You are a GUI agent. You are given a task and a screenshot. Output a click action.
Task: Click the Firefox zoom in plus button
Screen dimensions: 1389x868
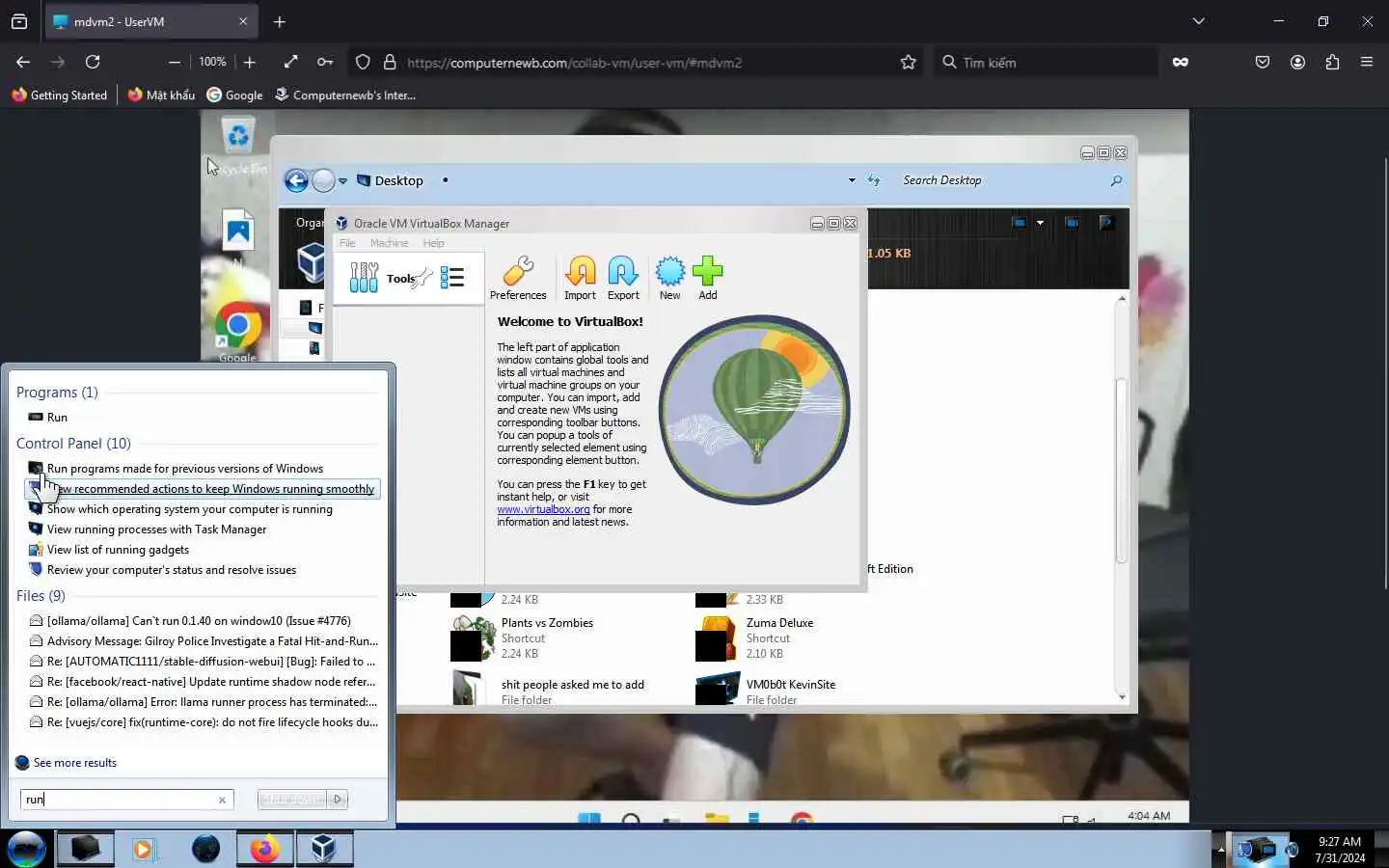click(x=250, y=62)
